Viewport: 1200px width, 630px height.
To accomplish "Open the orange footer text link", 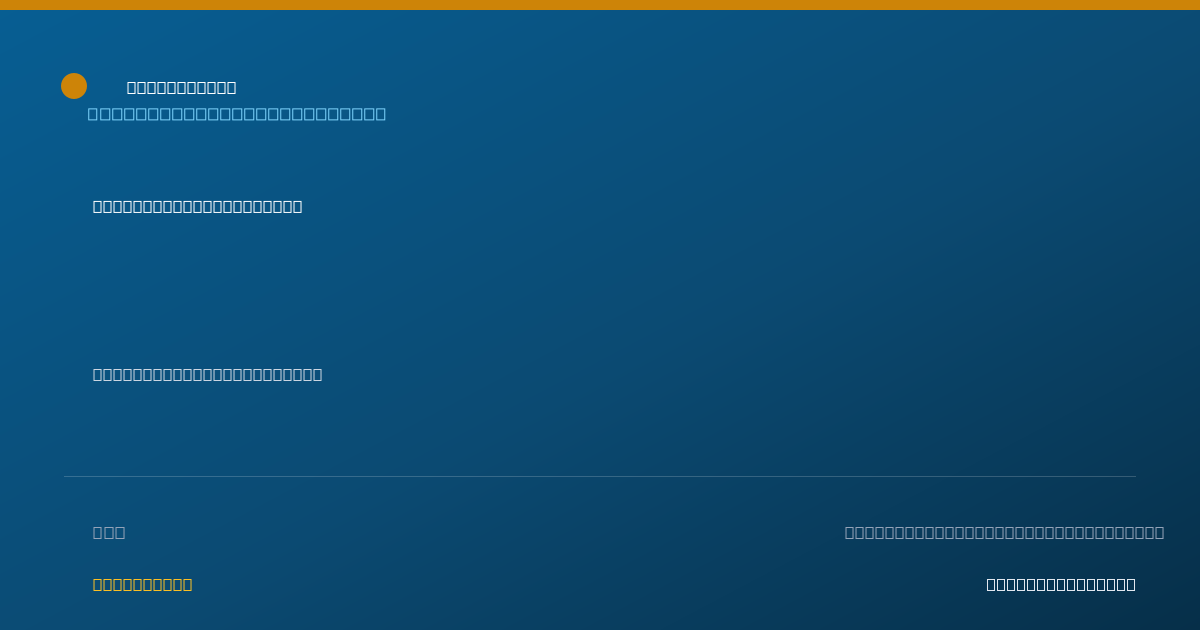I will pos(143,585).
